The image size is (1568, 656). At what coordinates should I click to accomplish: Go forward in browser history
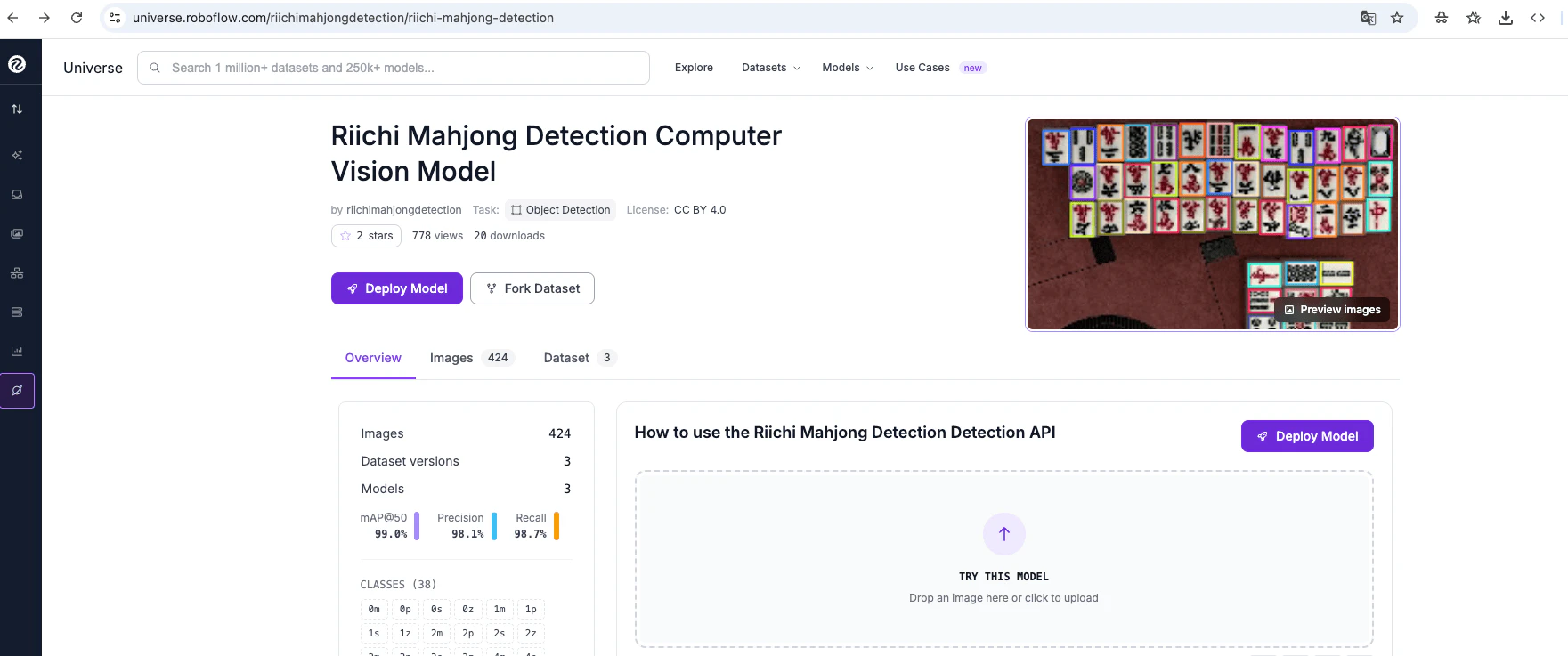pyautogui.click(x=45, y=18)
